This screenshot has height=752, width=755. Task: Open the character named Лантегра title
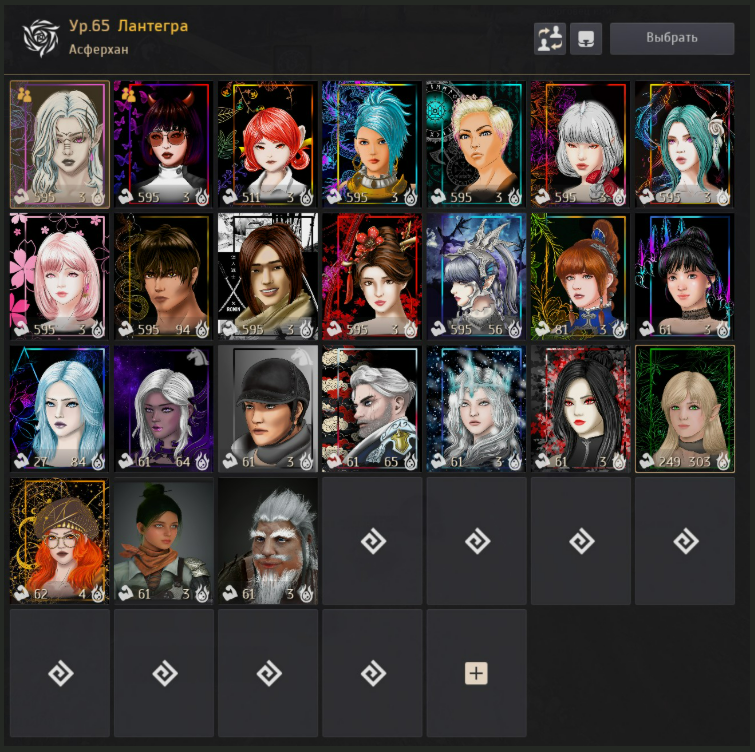[153, 26]
